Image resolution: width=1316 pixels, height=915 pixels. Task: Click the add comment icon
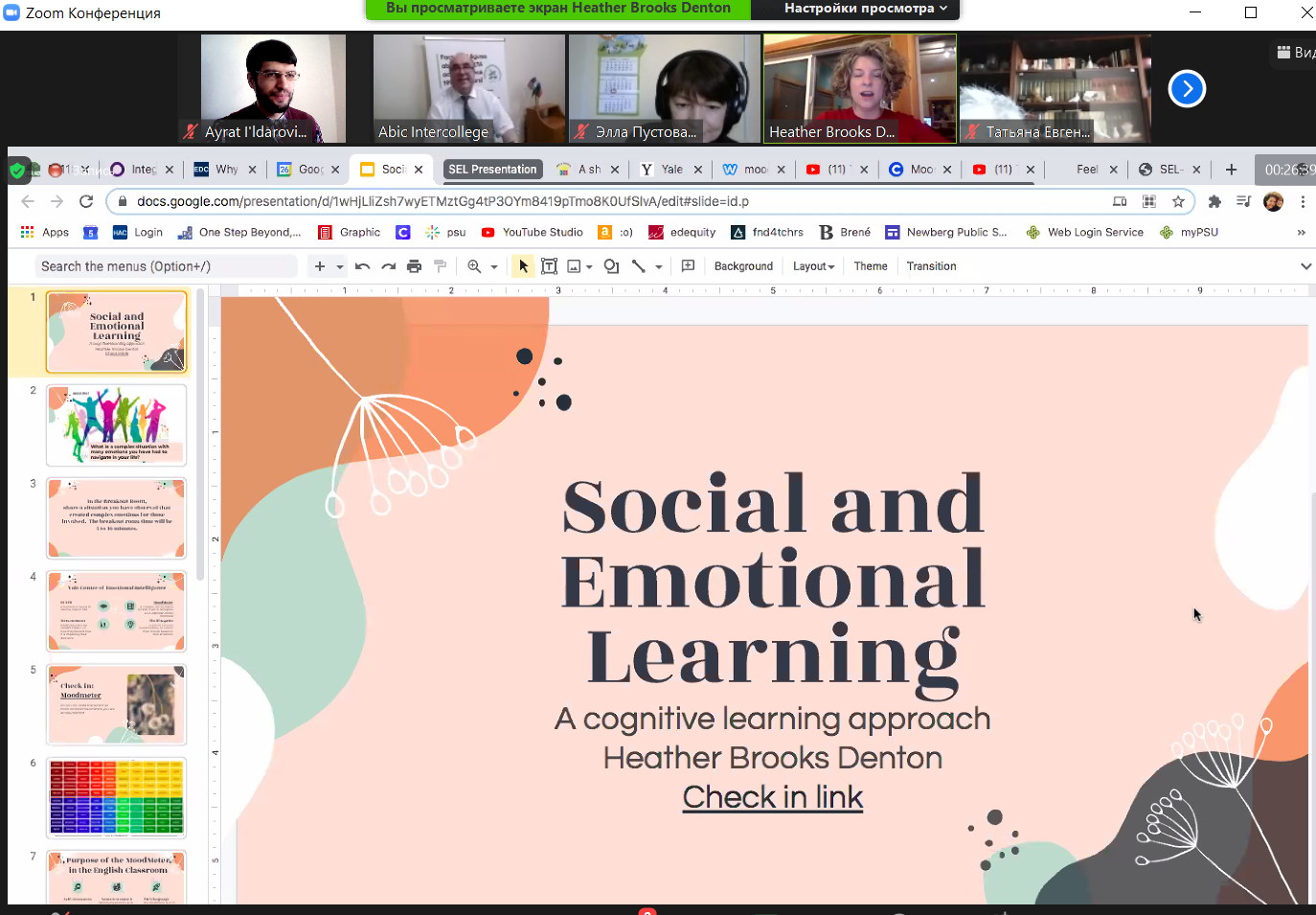(688, 266)
